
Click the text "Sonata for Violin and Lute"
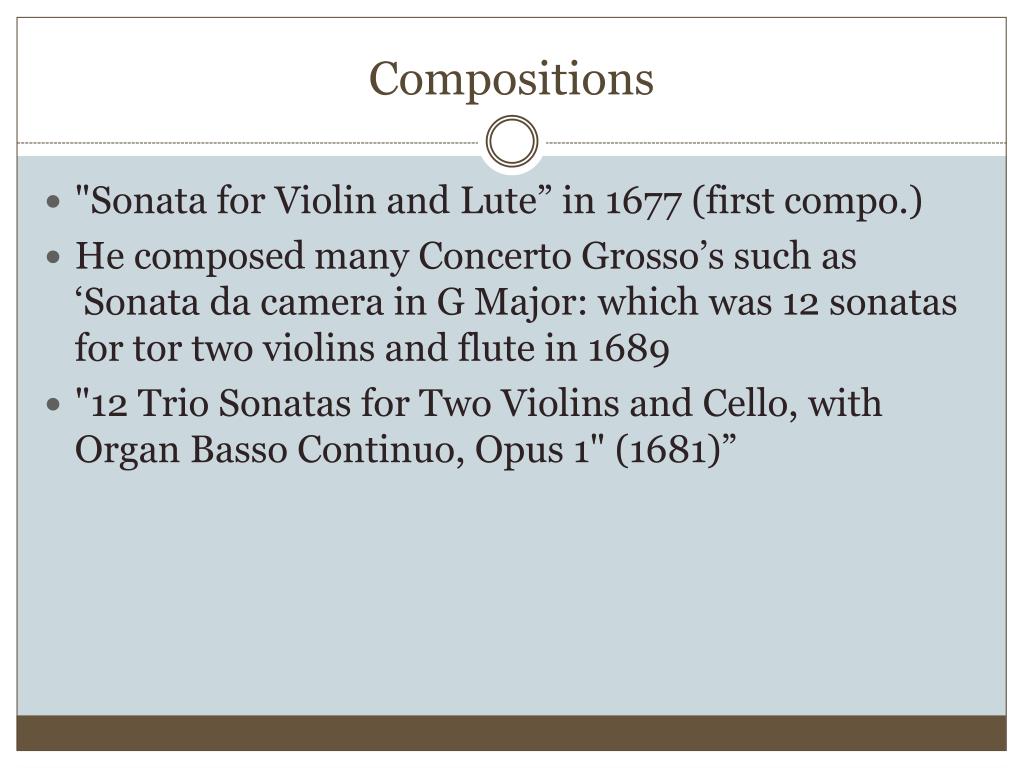tap(313, 200)
